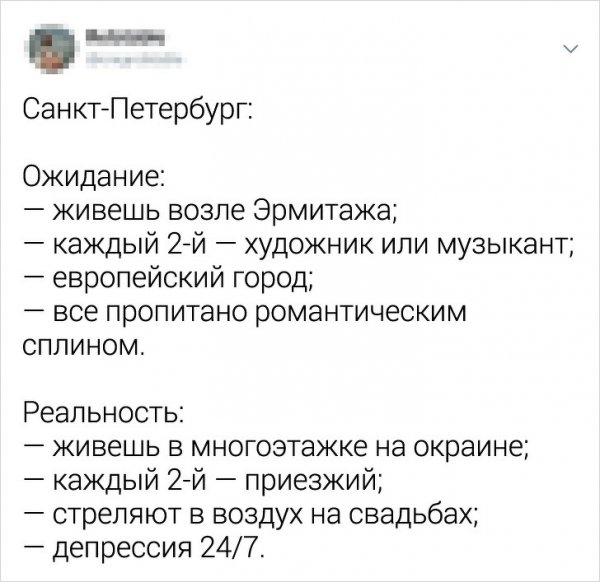Open the tweet options chevron menu
This screenshot has height=582, width=600.
click(x=569, y=49)
